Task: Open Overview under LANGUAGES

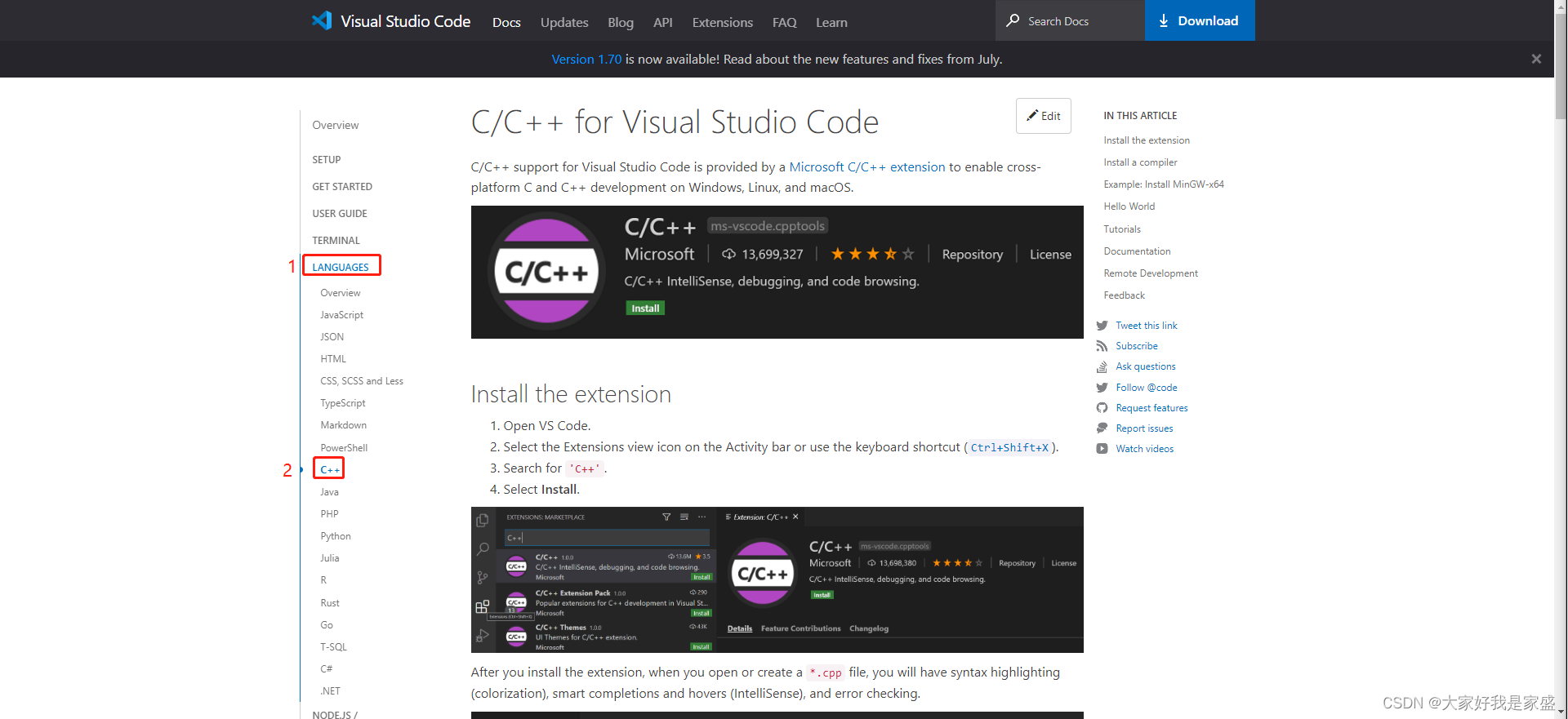Action: pos(341,293)
